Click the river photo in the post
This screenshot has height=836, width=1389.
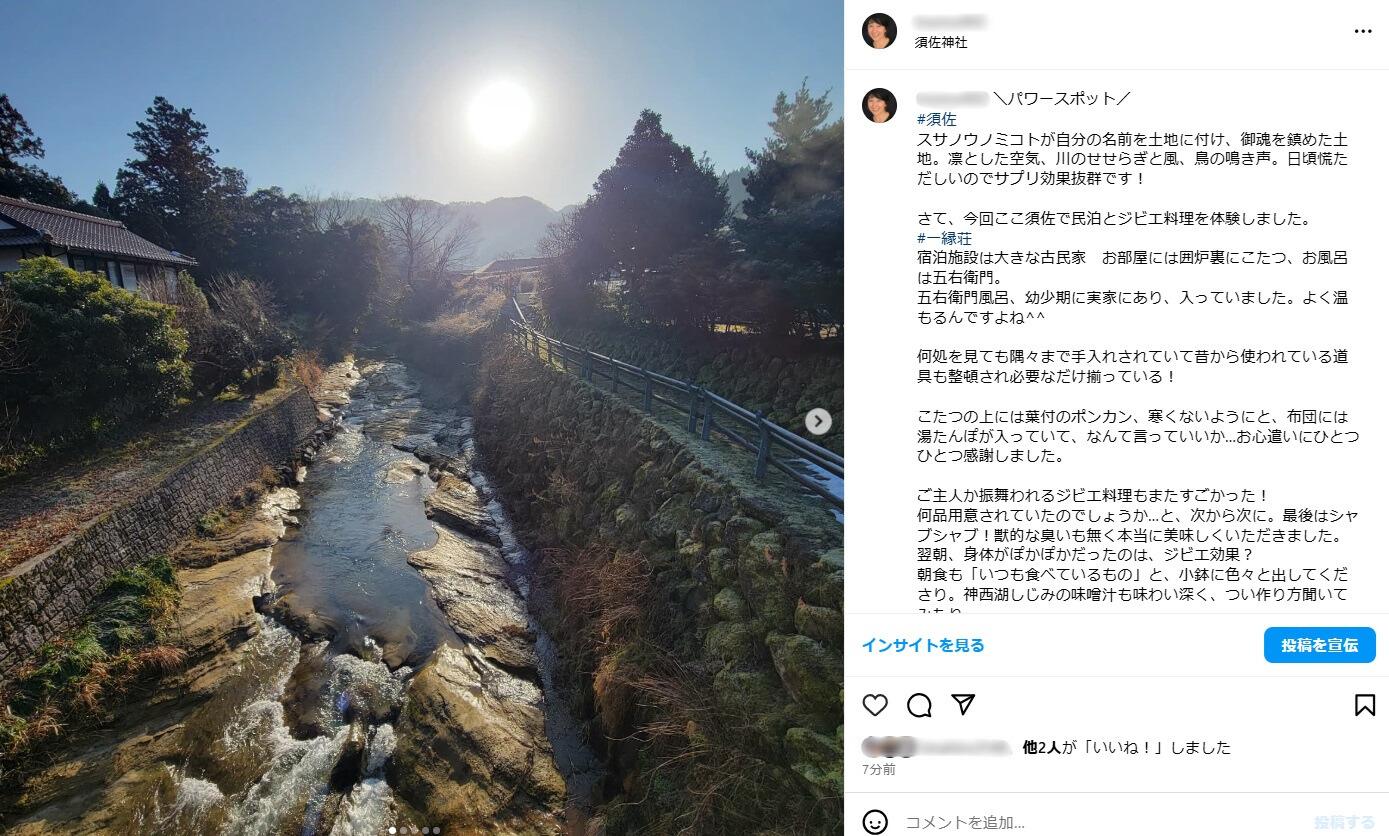[421, 418]
